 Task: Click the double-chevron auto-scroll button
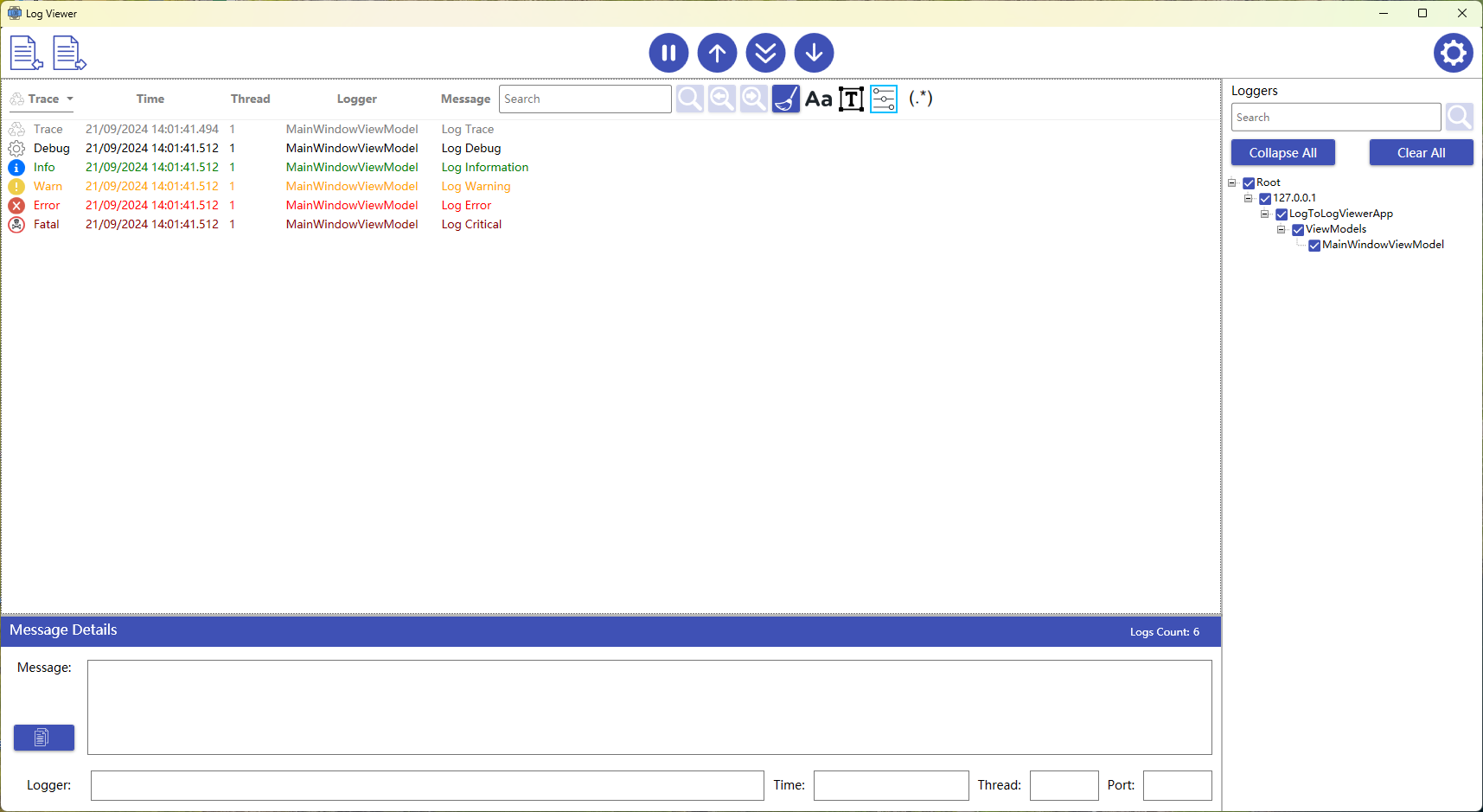[765, 53]
